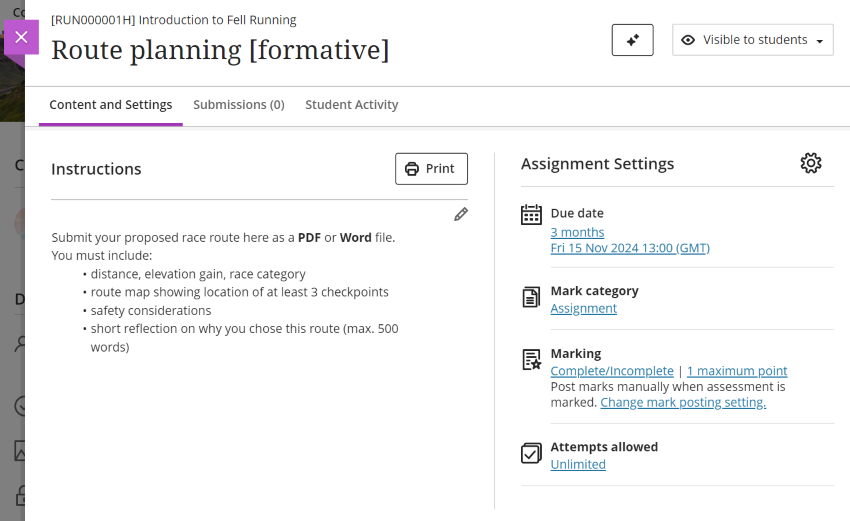The image size is (850, 521).
Task: Click the Assignment mark category link
Action: (583, 309)
